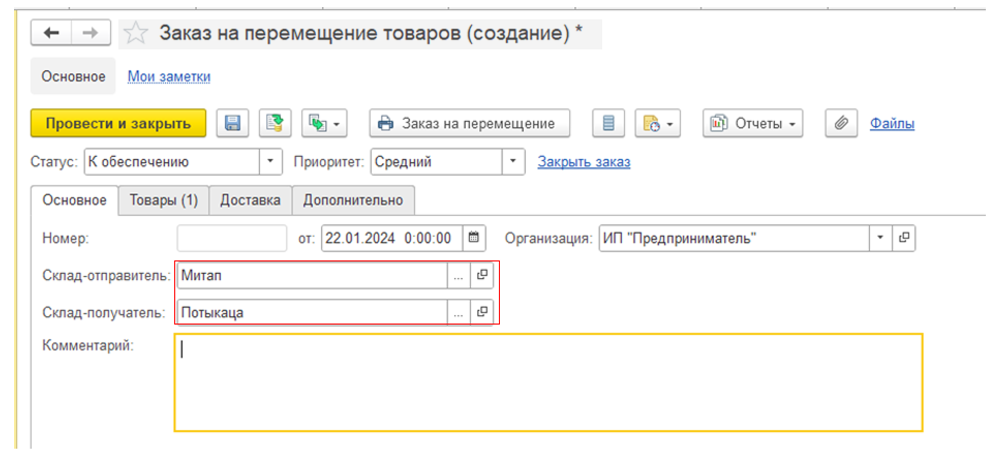Screen dimensions: 1005x456
Task: Choose Склад-отправитель via ellipsis button
Action: point(458,276)
